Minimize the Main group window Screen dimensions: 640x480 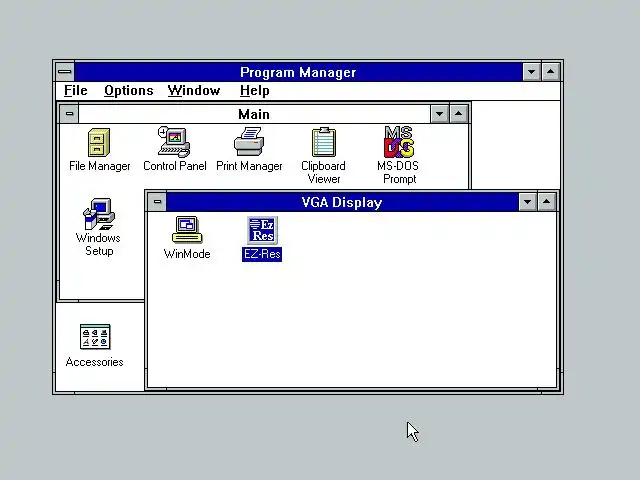click(440, 114)
